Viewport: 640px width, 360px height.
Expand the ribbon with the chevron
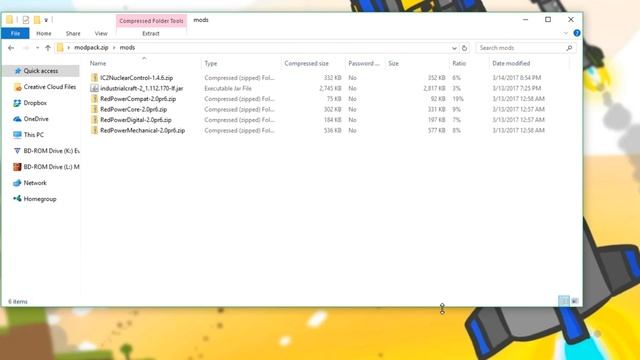click(x=566, y=33)
